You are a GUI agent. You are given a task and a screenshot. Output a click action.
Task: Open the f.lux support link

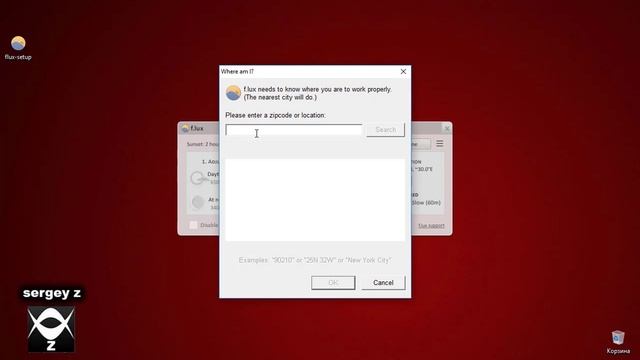tap(431, 226)
